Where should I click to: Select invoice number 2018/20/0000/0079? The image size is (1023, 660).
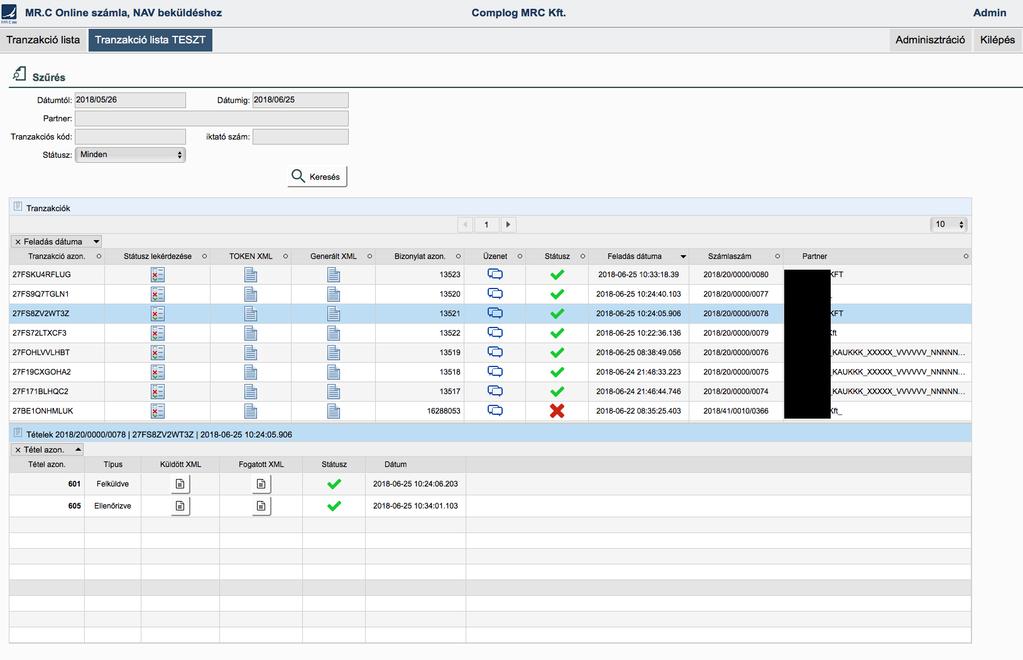tap(735, 333)
